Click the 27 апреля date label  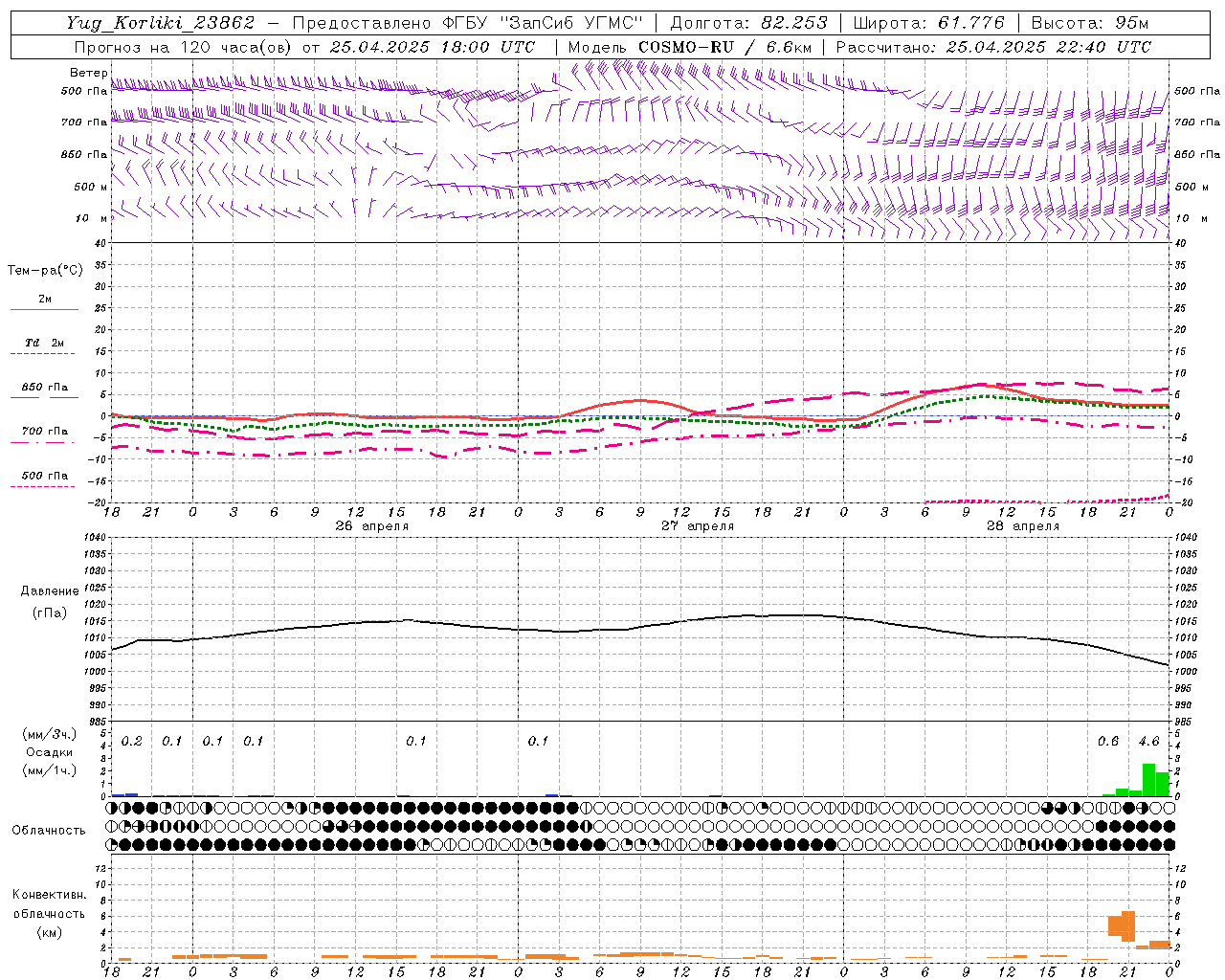[x=698, y=526]
